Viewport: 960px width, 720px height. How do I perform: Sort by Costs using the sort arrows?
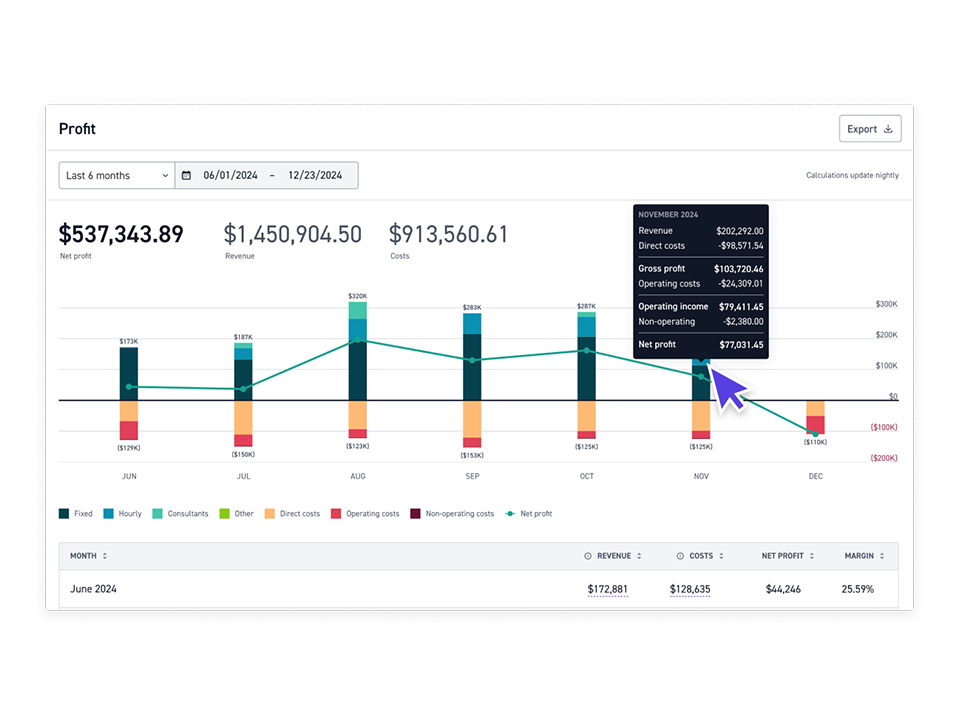coord(720,556)
